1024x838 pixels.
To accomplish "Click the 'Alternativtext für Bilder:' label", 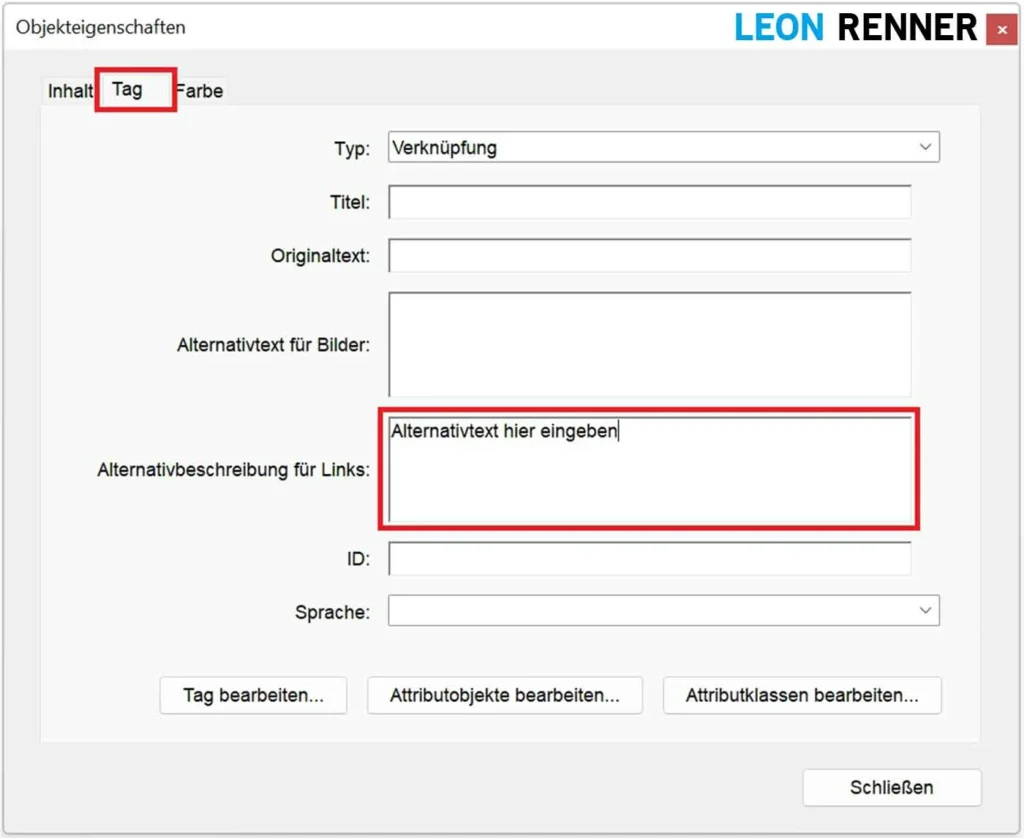I will point(273,345).
